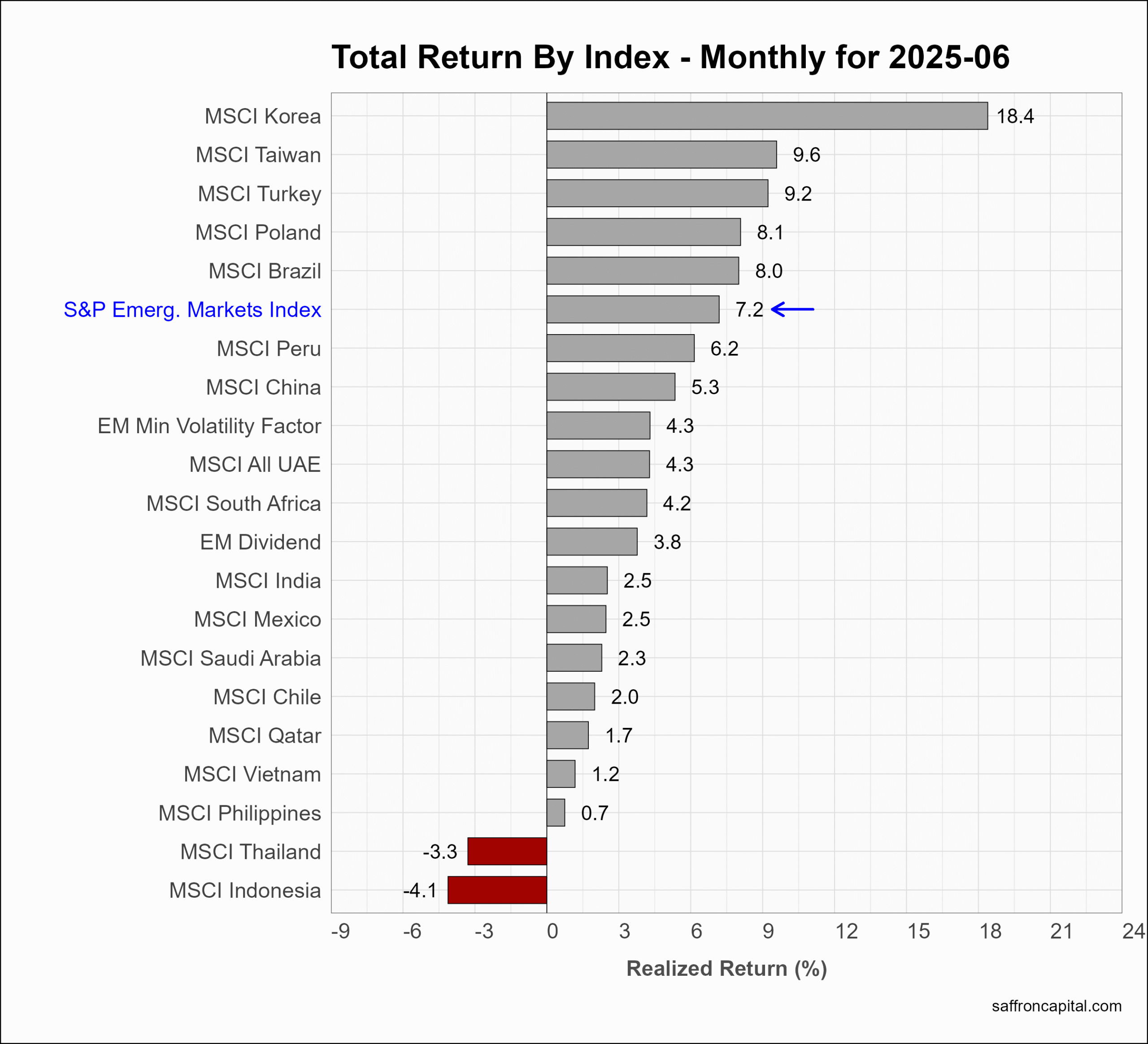
Task: Select the blue S&P Emerg. Markets Index label
Action: (192, 310)
